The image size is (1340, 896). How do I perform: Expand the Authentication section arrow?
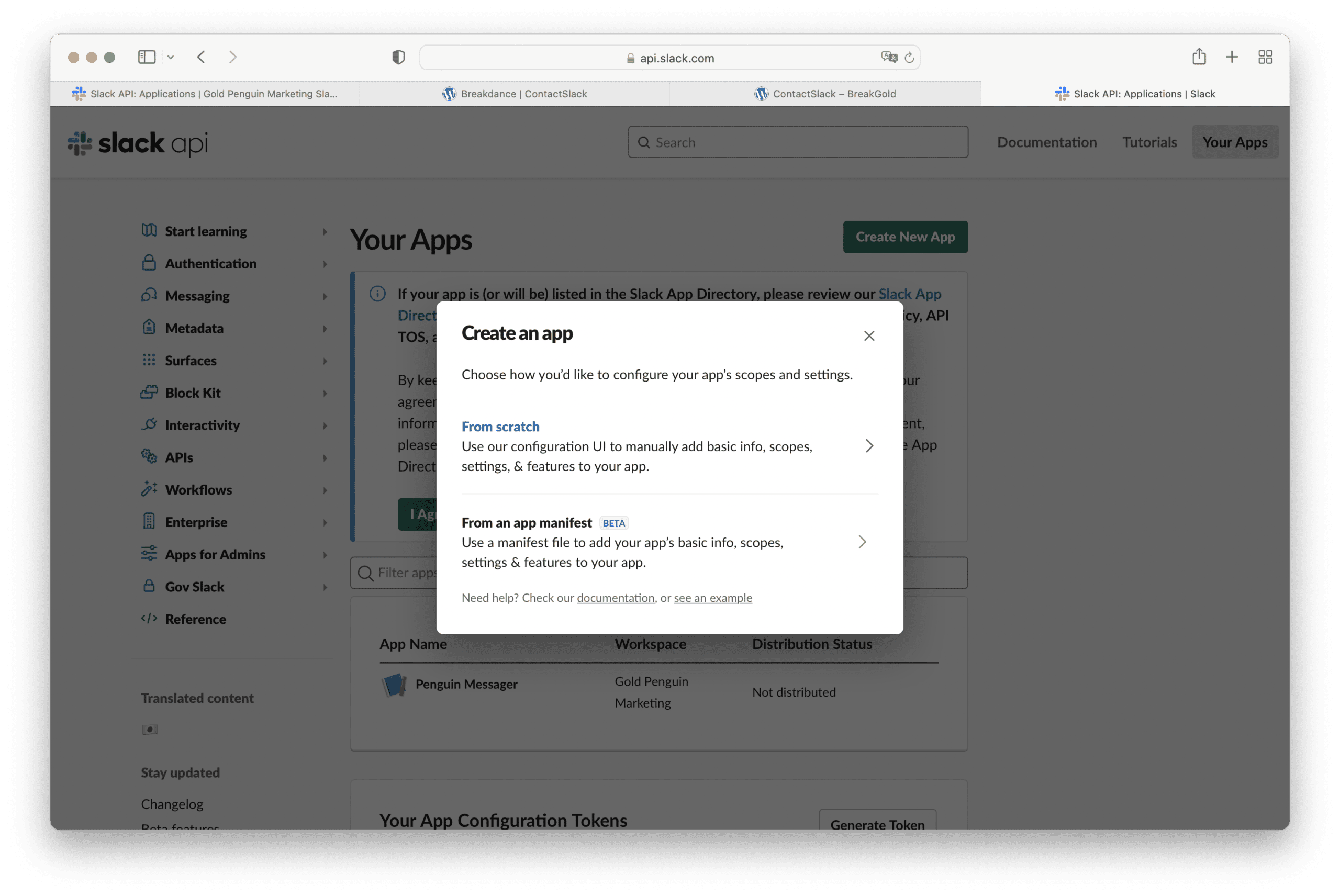click(325, 264)
